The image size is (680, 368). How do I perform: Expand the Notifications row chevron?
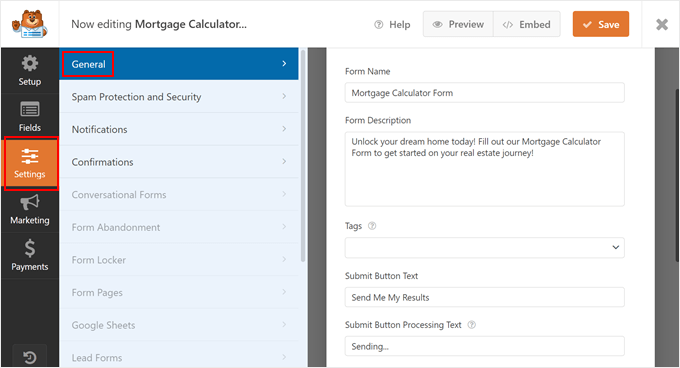point(284,129)
